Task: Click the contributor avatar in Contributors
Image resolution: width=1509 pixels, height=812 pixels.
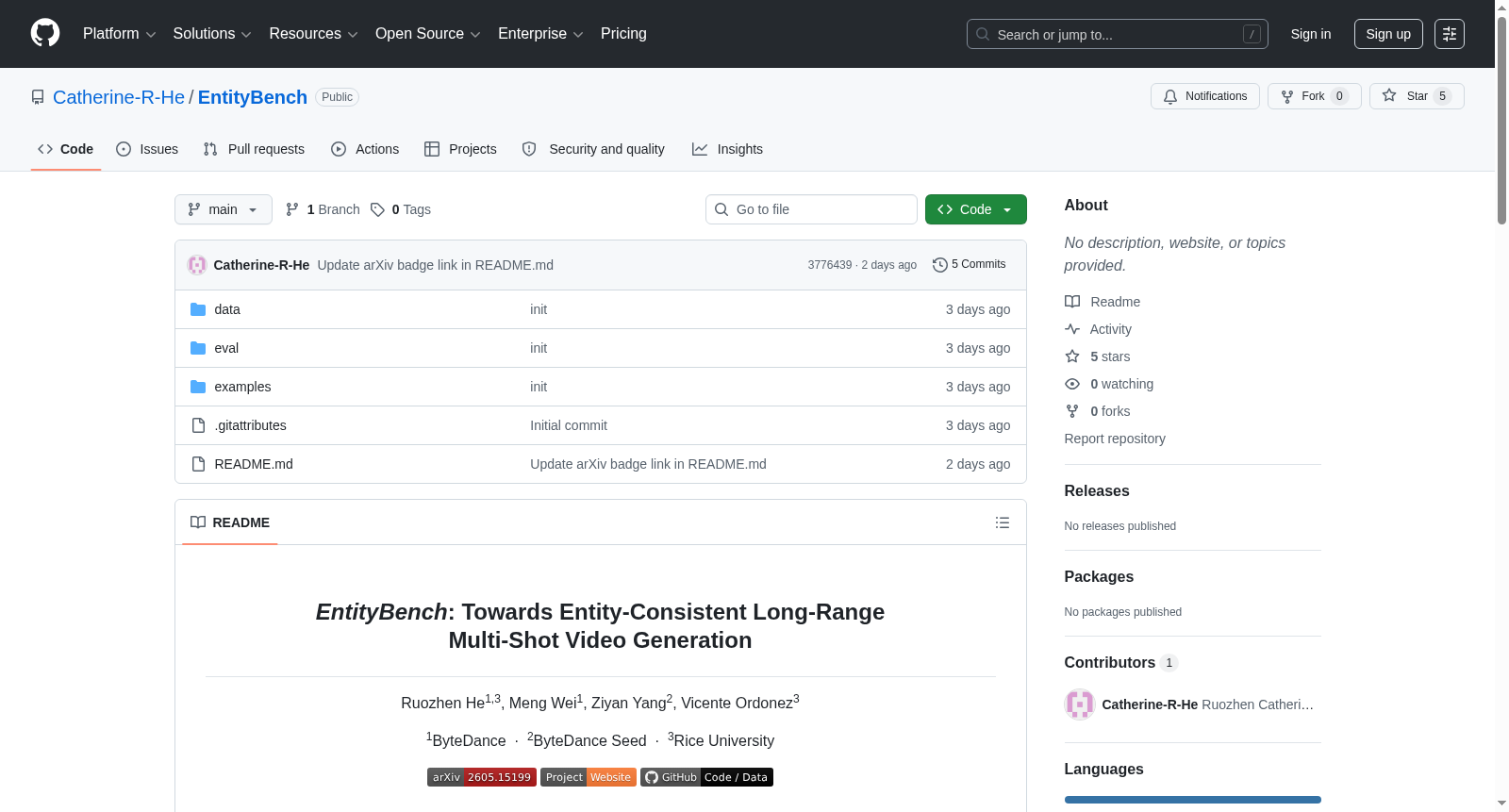Action: click(x=1080, y=704)
